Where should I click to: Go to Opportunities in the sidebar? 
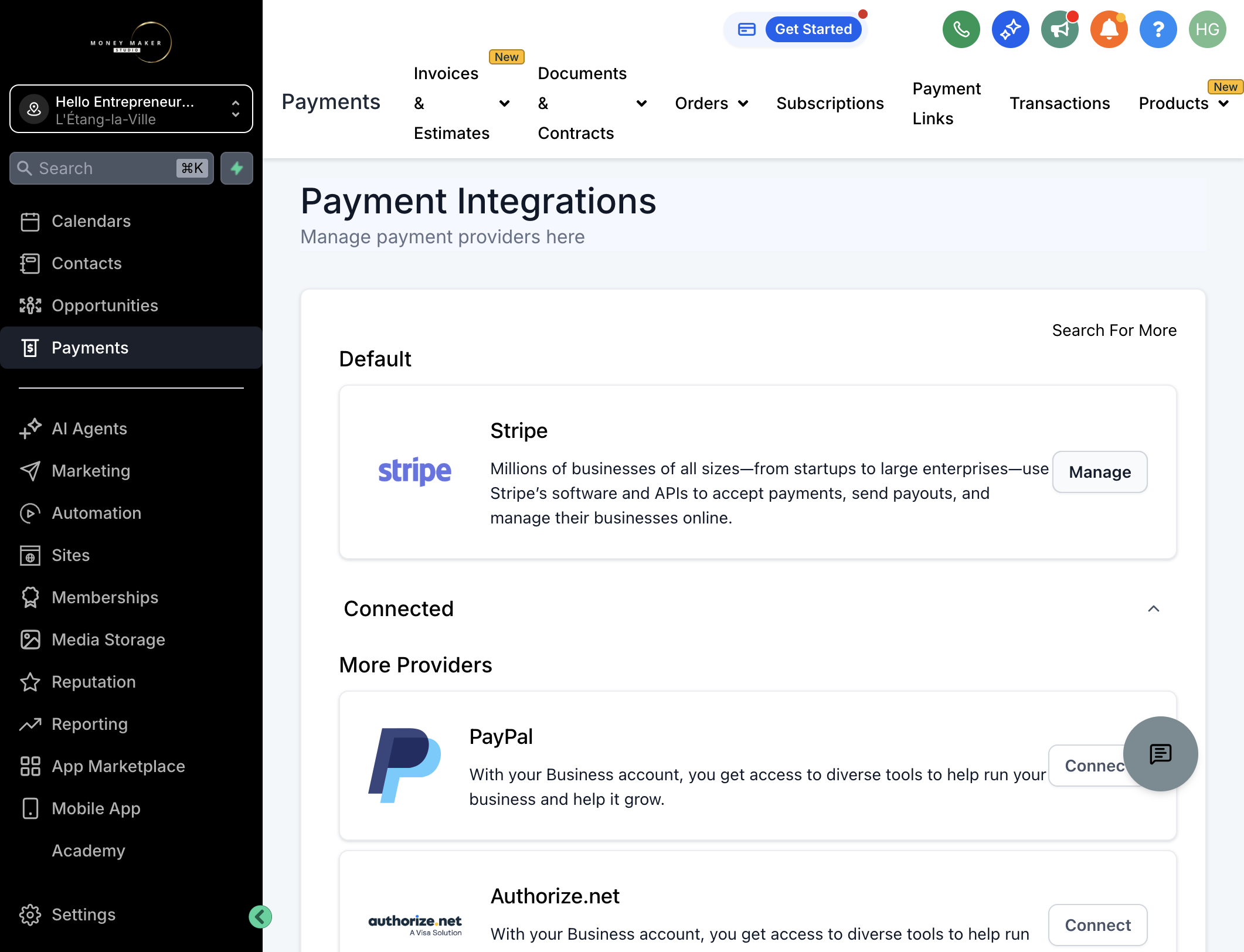pyautogui.click(x=131, y=305)
